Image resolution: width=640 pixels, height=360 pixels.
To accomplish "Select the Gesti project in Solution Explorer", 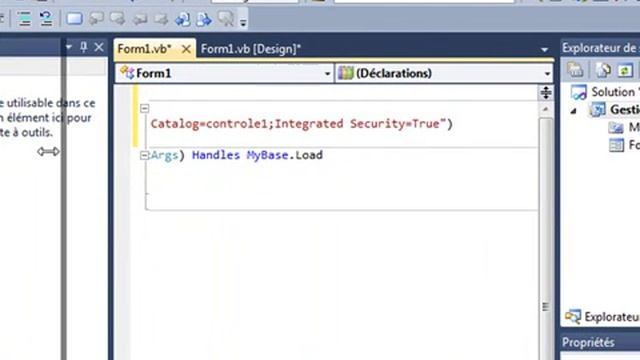I will [x=615, y=110].
